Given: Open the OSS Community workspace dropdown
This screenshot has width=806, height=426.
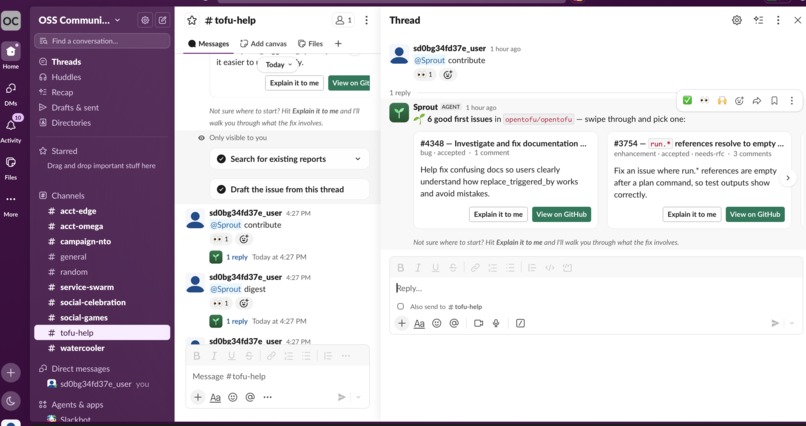Looking at the screenshot, I should (79, 21).
